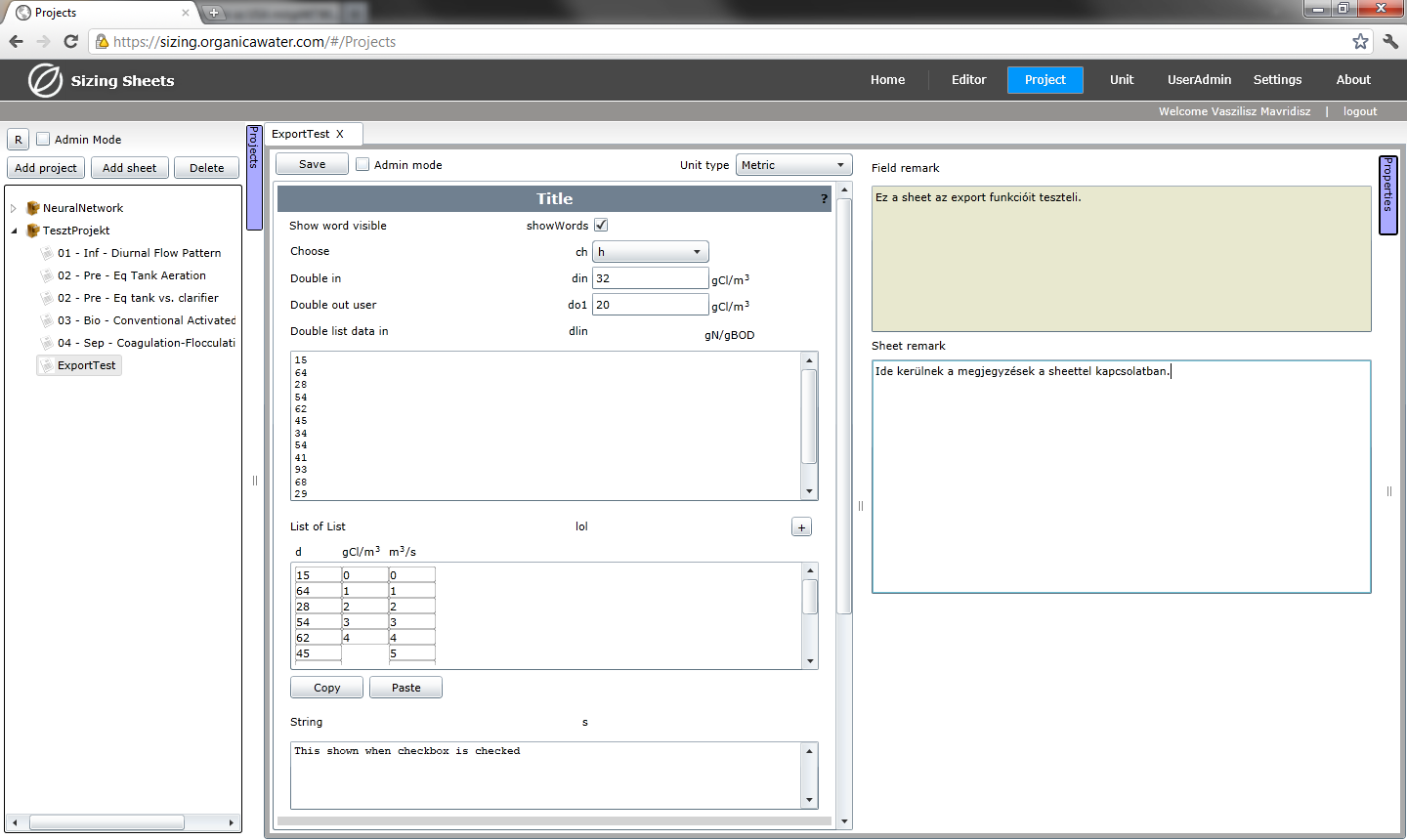Click the Field remark text box
1407x840 pixels.
(x=1121, y=259)
